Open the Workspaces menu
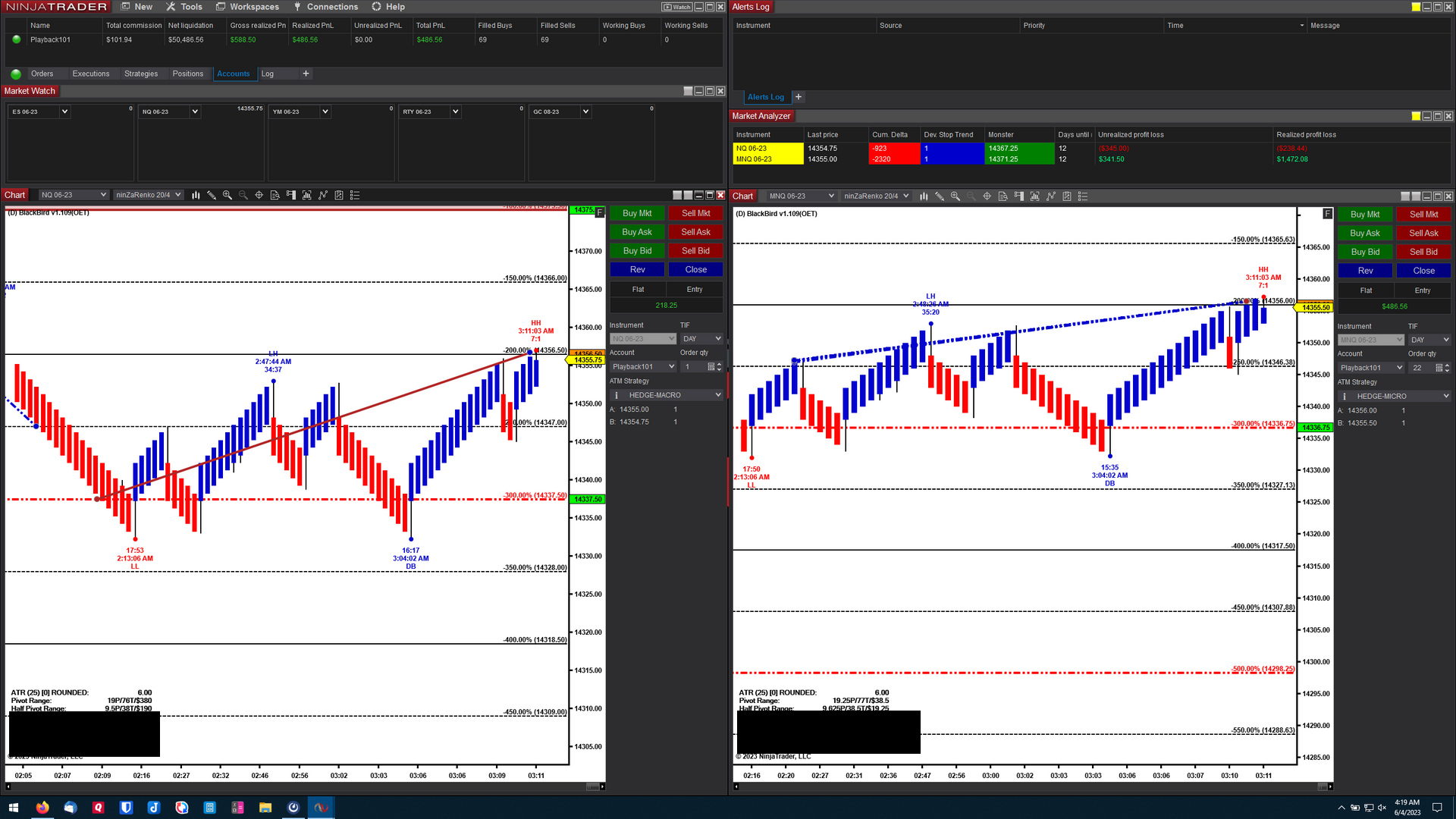The image size is (1456, 819). click(247, 7)
